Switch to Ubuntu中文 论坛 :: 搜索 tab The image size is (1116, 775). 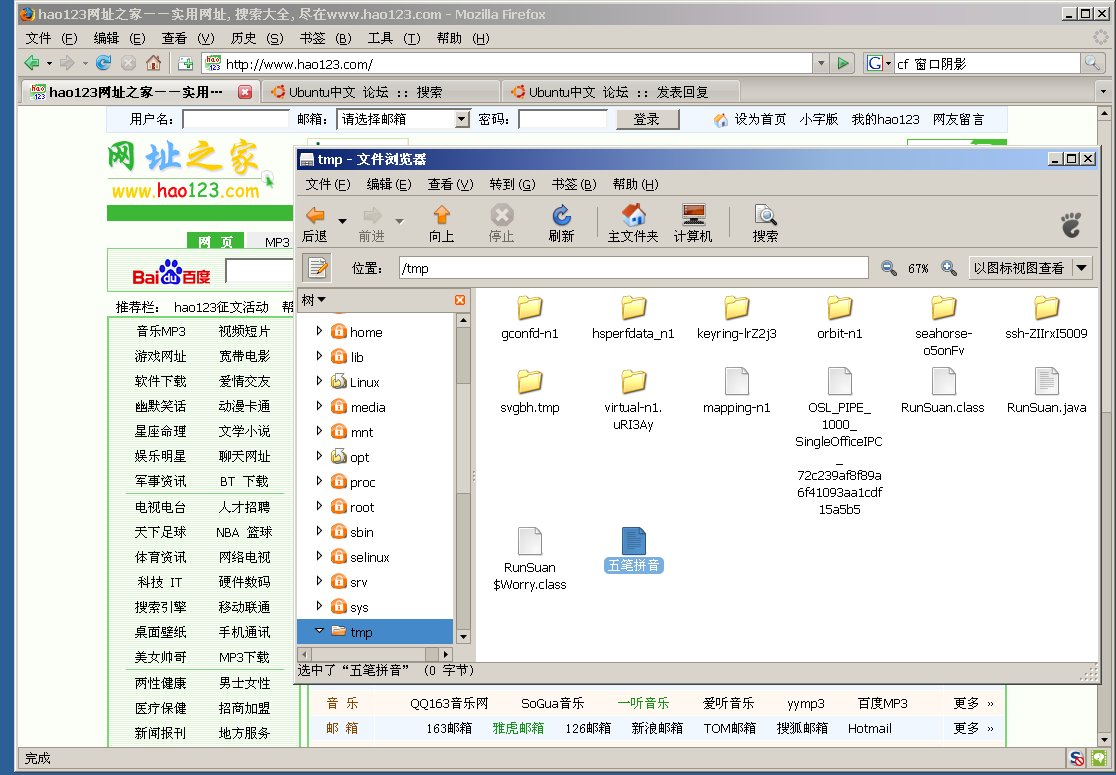click(379, 92)
